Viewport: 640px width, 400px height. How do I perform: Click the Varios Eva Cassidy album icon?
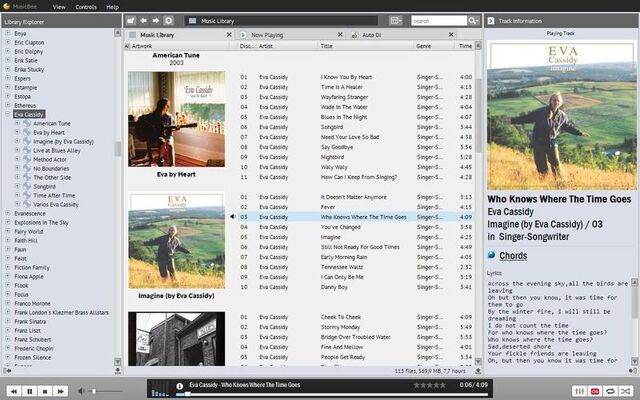(x=27, y=204)
